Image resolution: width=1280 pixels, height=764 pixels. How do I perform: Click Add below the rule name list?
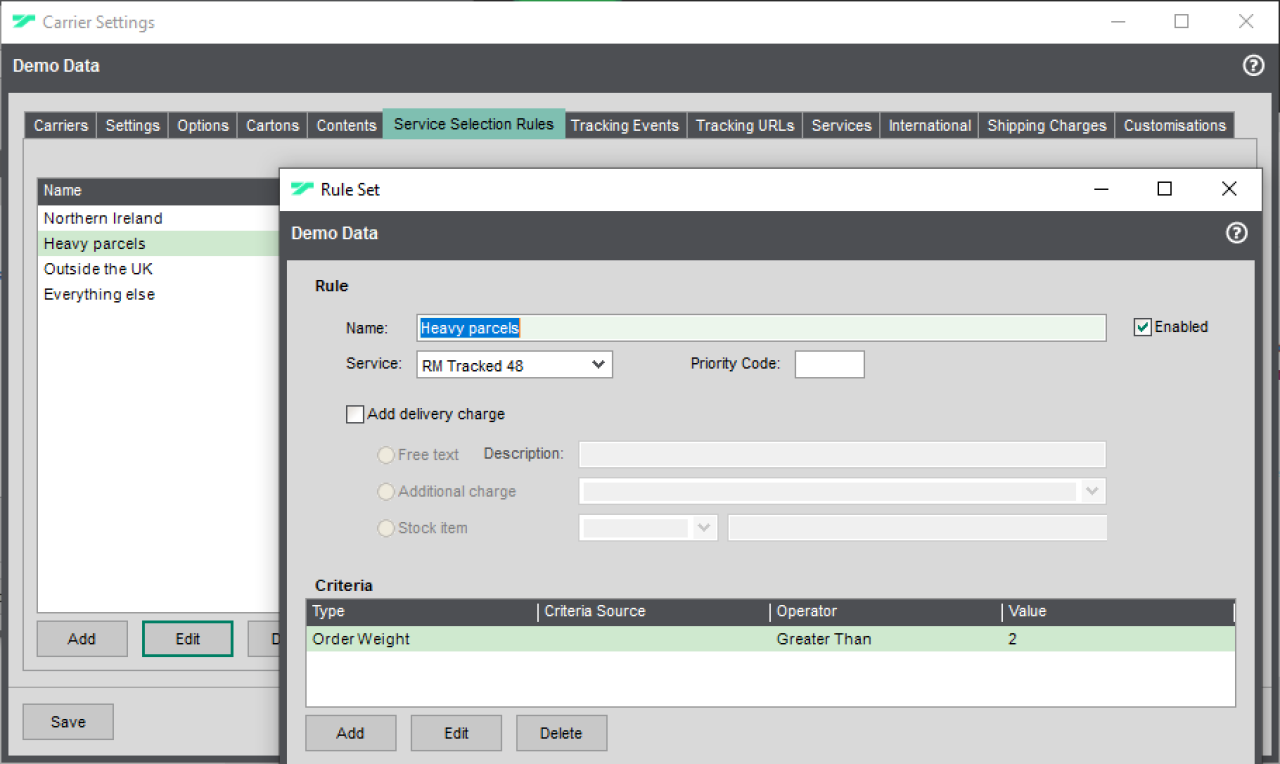coord(82,639)
